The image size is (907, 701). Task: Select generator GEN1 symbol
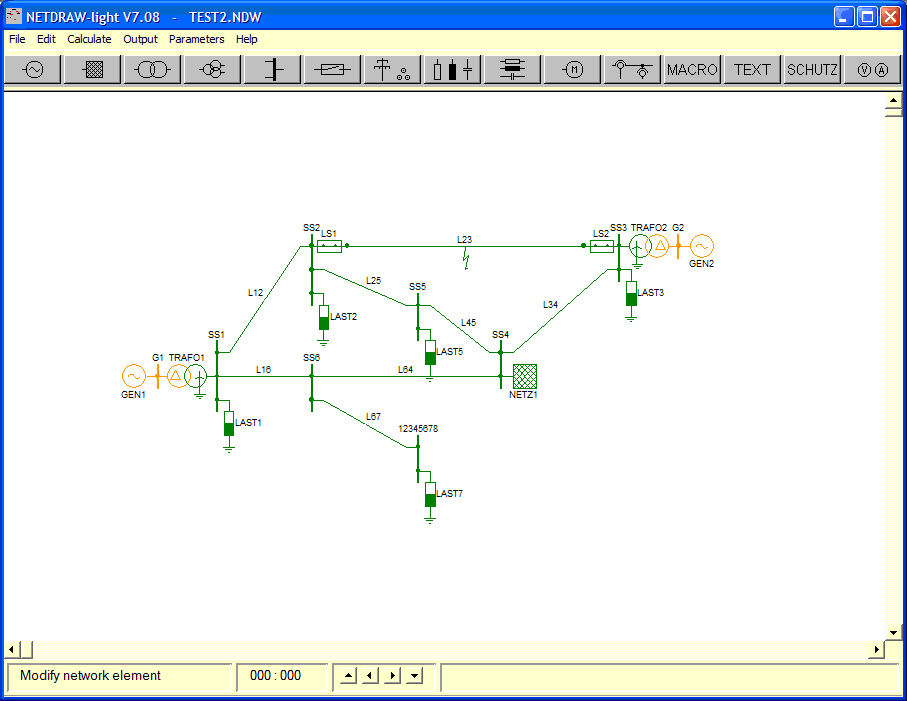(x=134, y=376)
